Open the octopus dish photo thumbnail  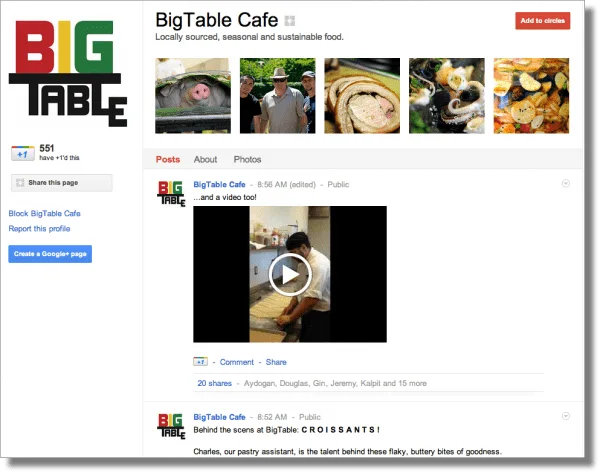(x=447, y=96)
